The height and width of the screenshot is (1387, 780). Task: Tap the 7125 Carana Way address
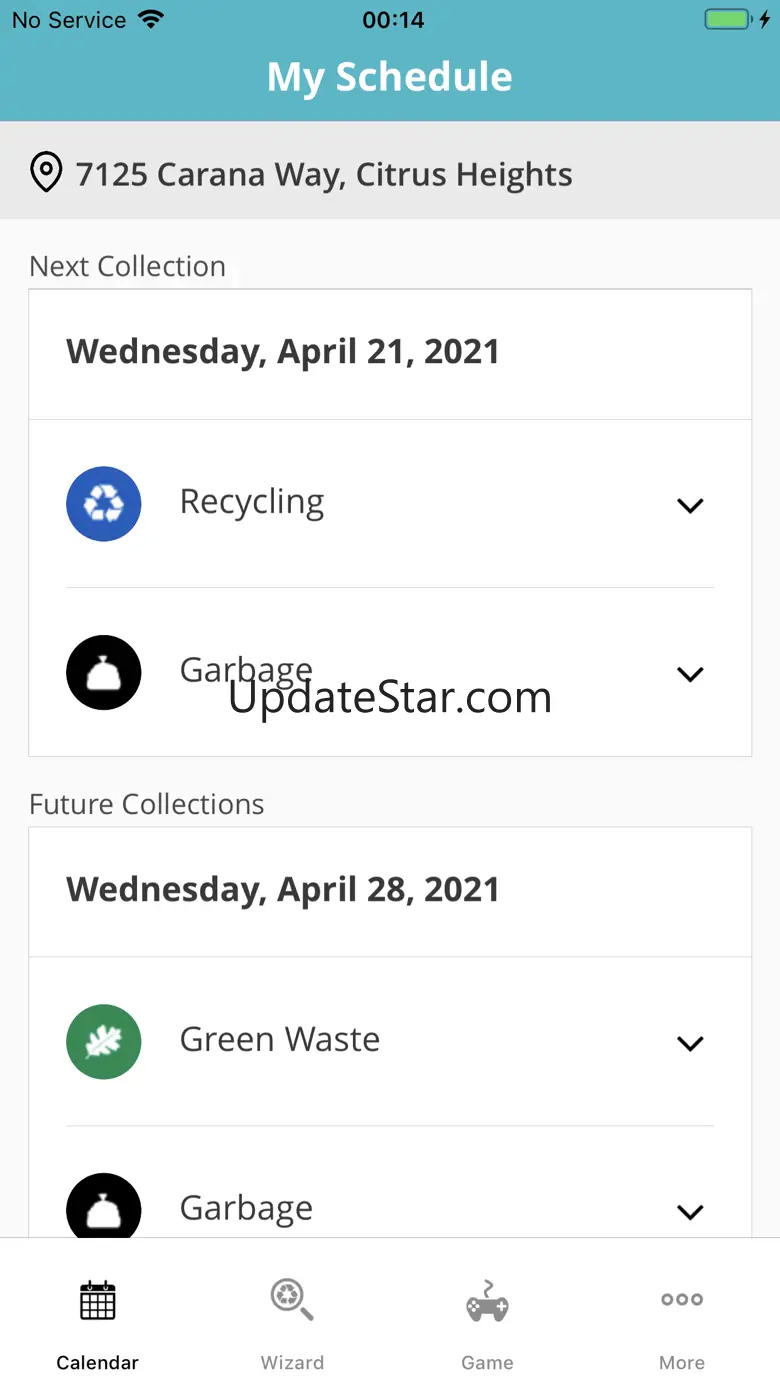pyautogui.click(x=324, y=175)
